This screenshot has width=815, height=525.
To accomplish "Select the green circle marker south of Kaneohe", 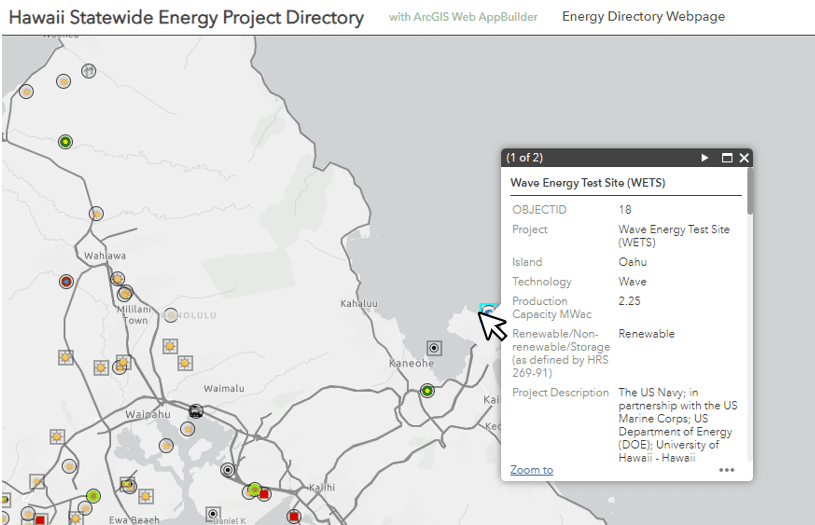I will [427, 390].
